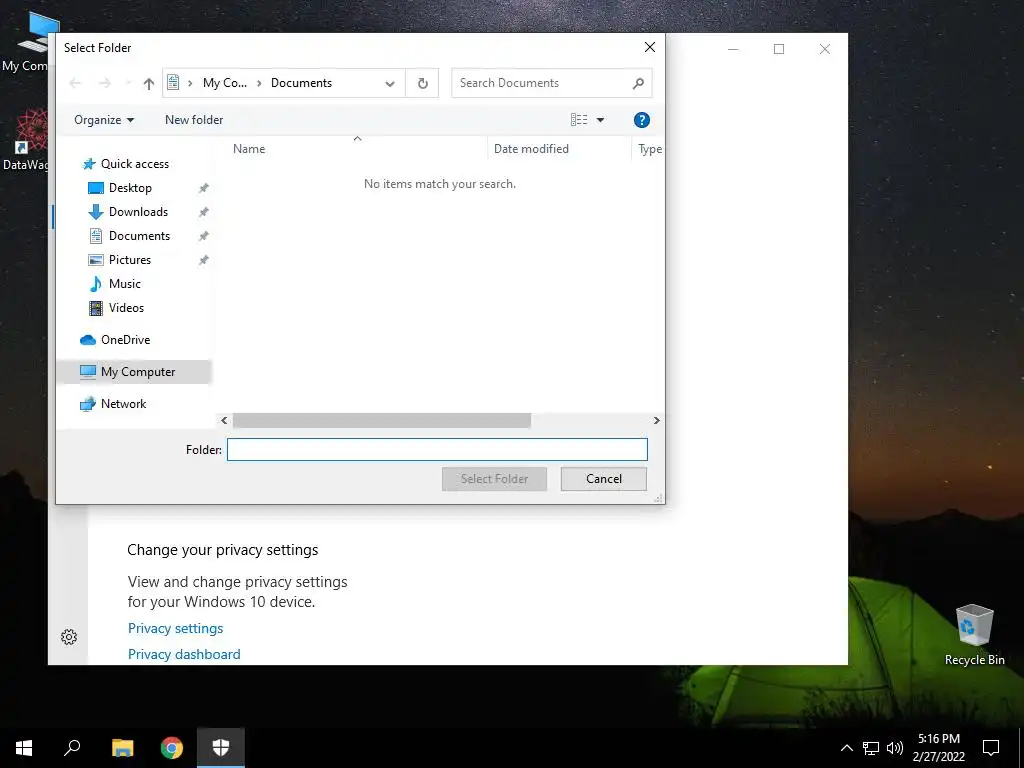Image resolution: width=1024 pixels, height=768 pixels.
Task: Open Privacy dashboard link in Security window
Action: pos(184,654)
